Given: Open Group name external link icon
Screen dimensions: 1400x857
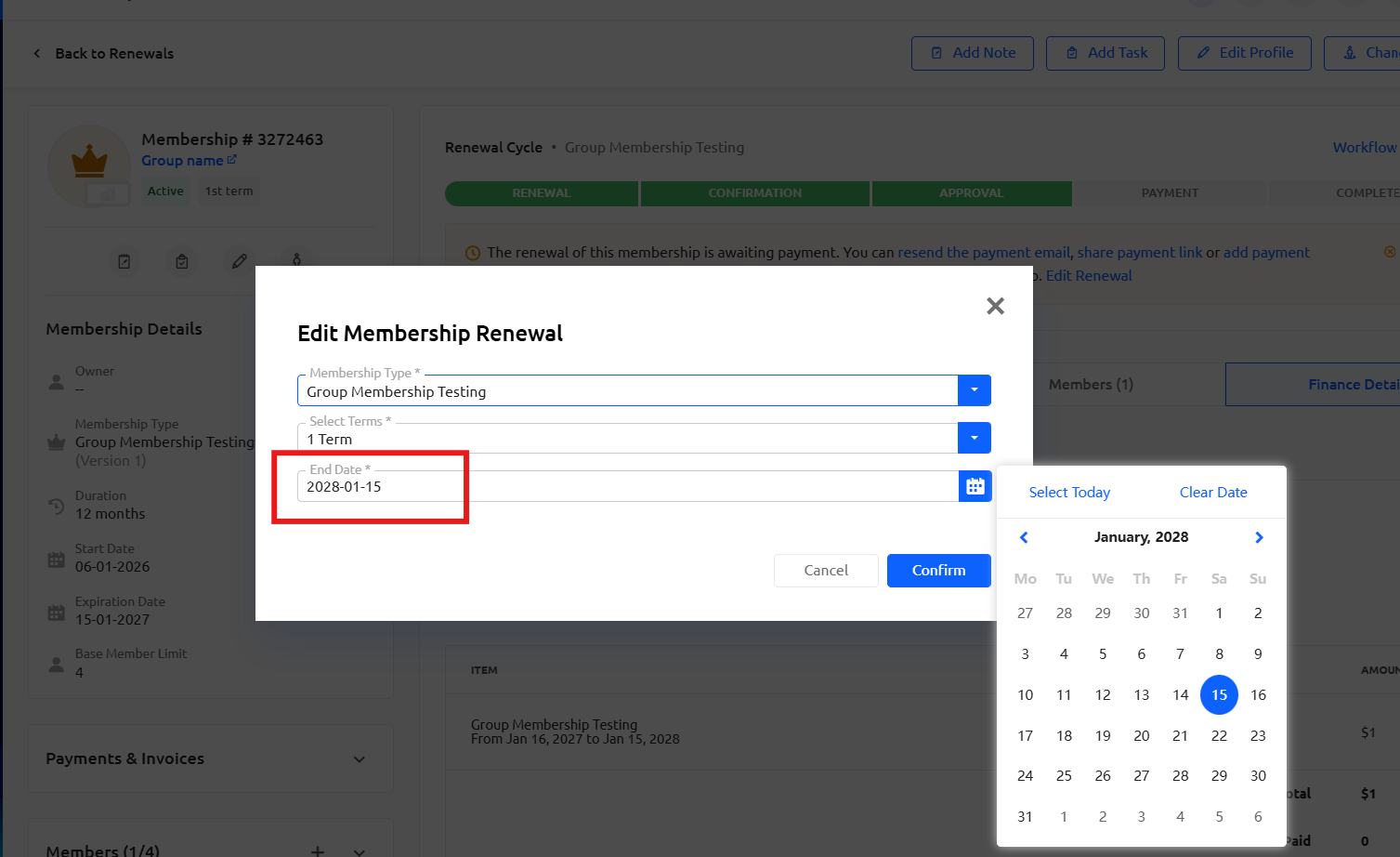Looking at the screenshot, I should click(232, 160).
